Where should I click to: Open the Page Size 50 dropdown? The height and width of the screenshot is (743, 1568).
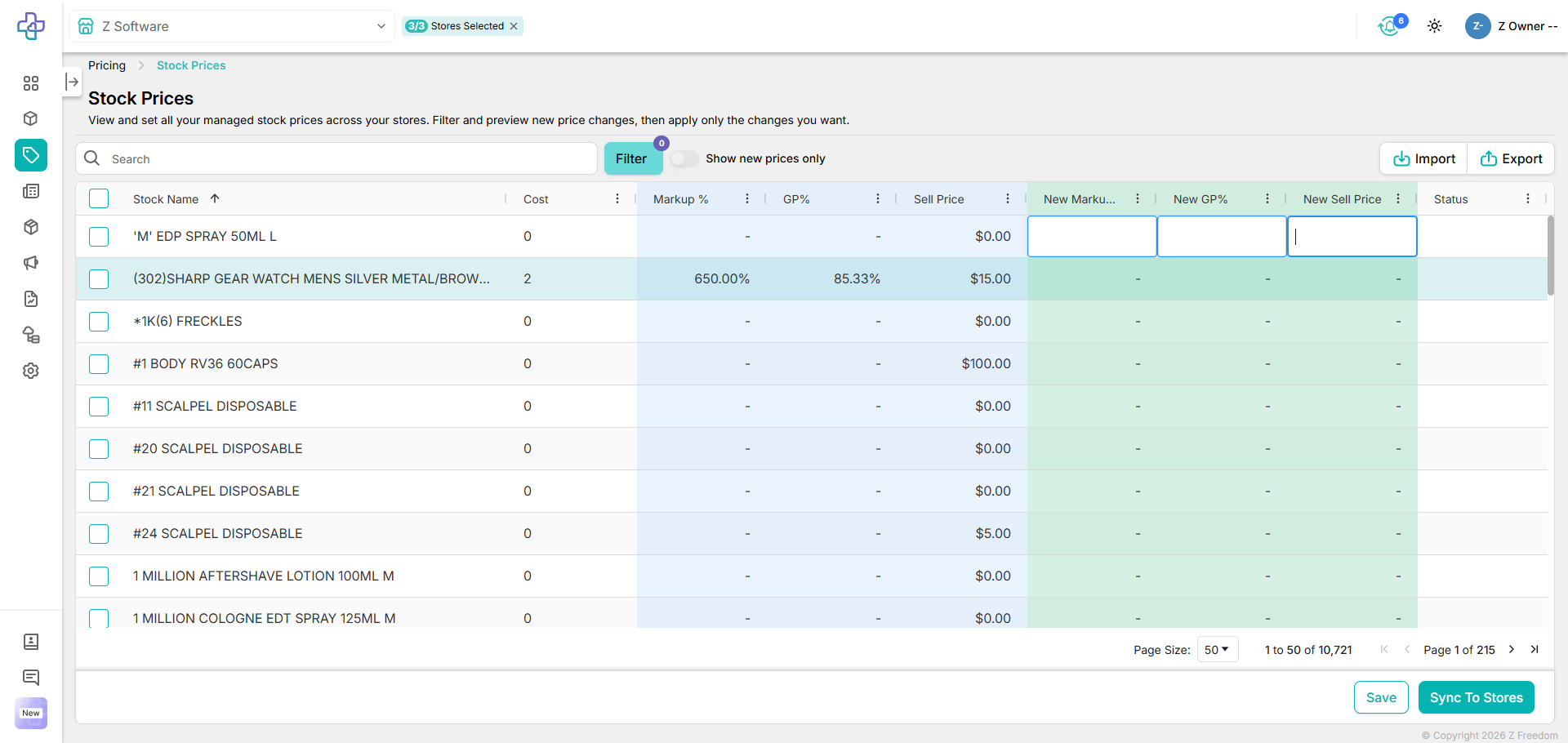coord(1217,649)
